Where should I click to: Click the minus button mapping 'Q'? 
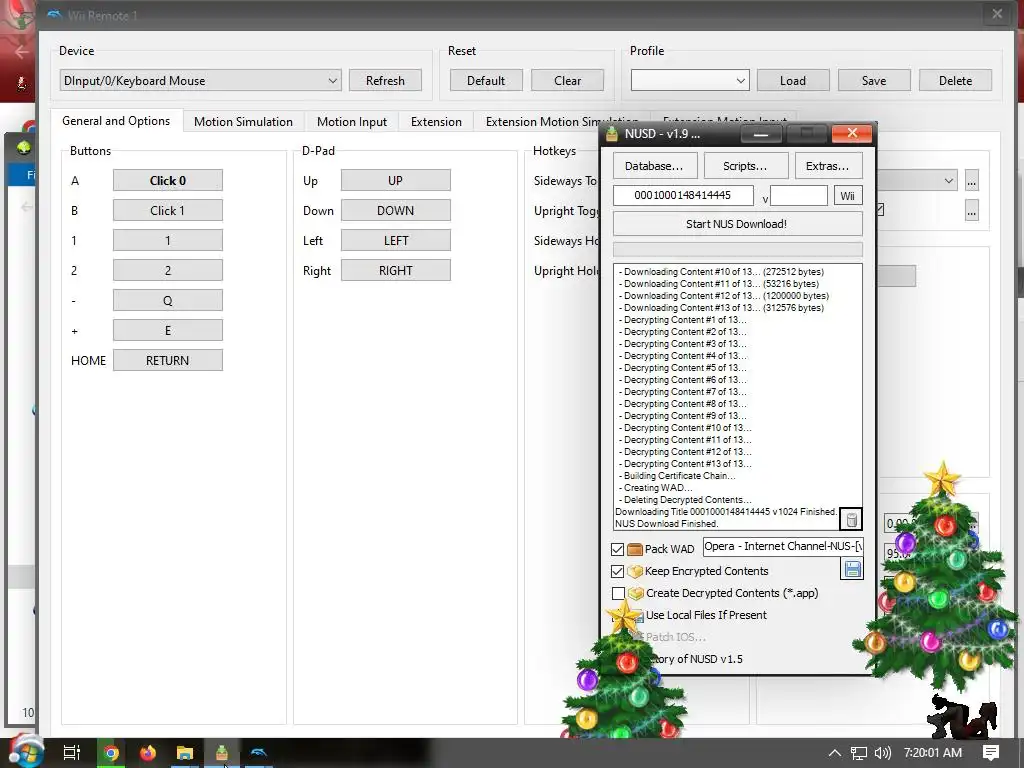pyautogui.click(x=168, y=300)
